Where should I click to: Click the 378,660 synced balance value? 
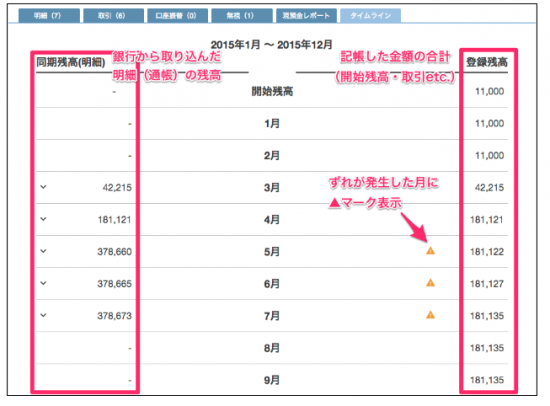point(114,252)
